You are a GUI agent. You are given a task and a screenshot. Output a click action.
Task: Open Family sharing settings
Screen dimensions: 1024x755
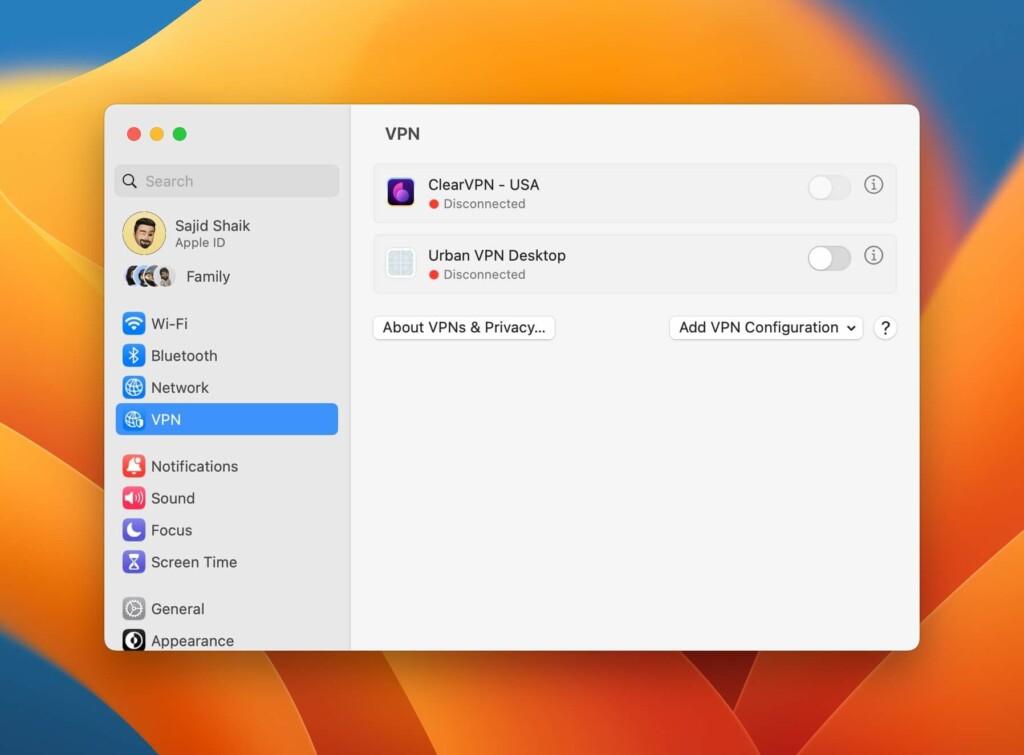coord(207,277)
